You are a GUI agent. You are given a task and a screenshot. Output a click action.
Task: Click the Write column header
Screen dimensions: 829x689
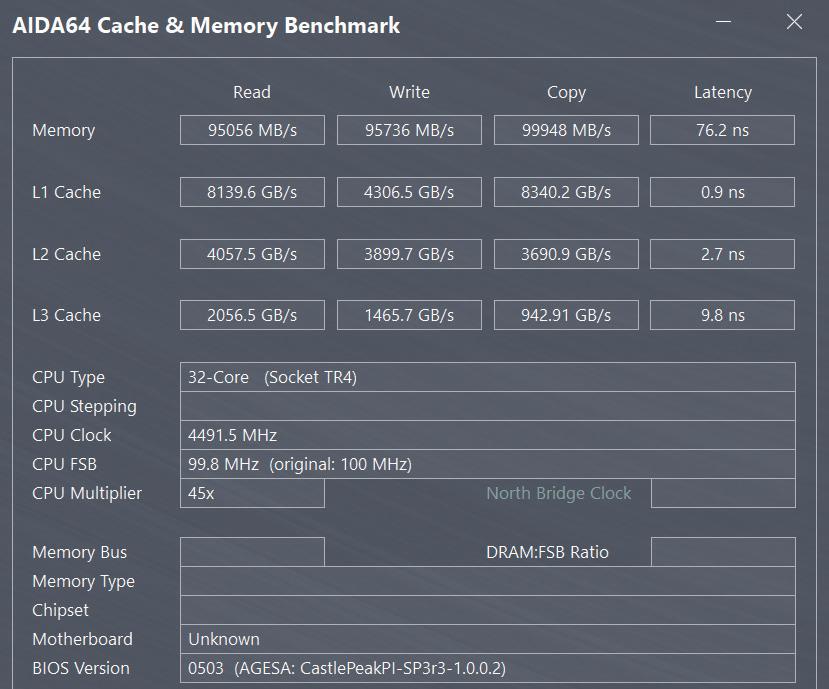(409, 92)
